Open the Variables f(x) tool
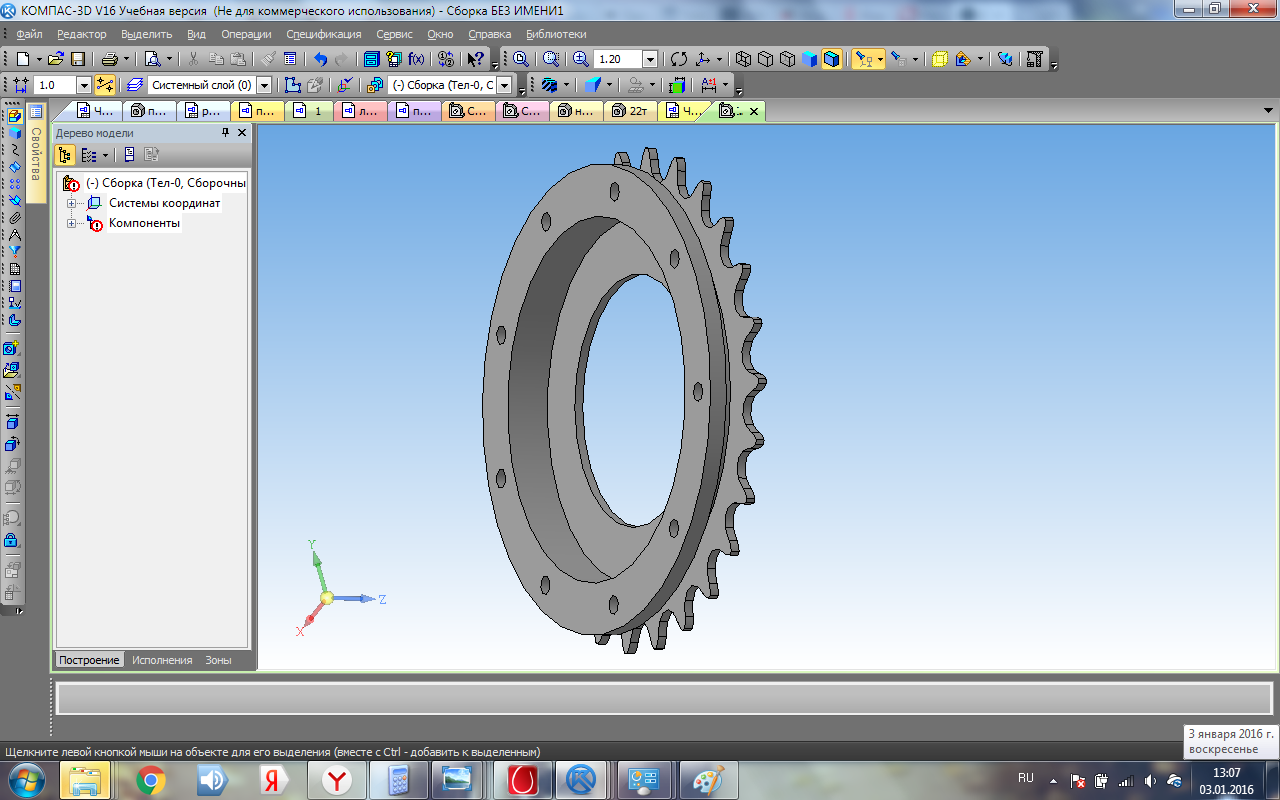Viewport: 1280px width, 800px height. coord(416,59)
